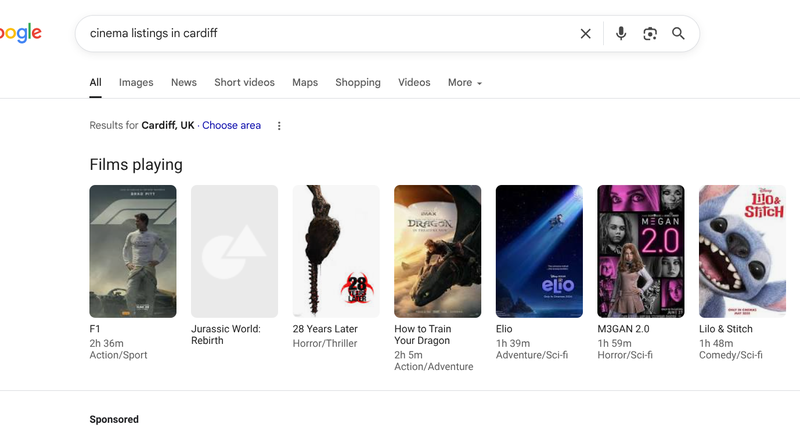
Task: Open the 28 Years Later poster
Action: (336, 251)
